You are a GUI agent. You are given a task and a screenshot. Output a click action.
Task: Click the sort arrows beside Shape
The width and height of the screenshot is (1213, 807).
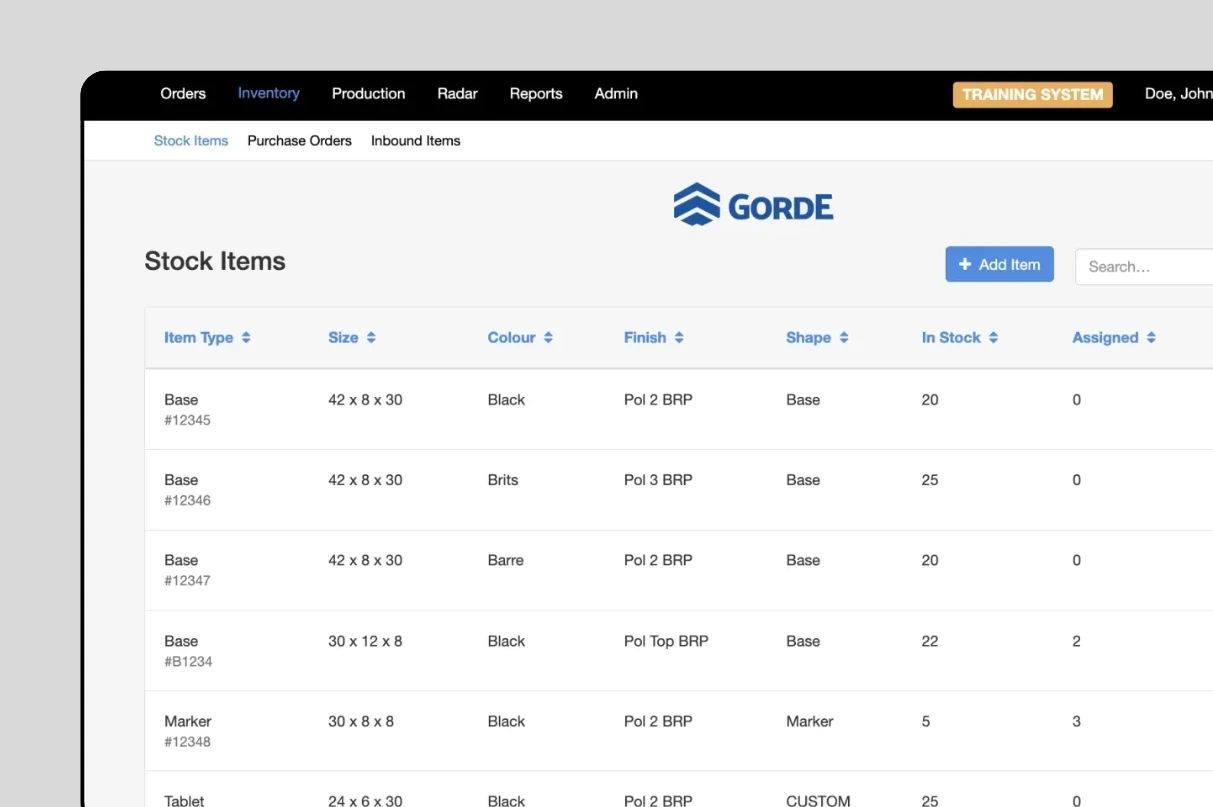coord(844,338)
